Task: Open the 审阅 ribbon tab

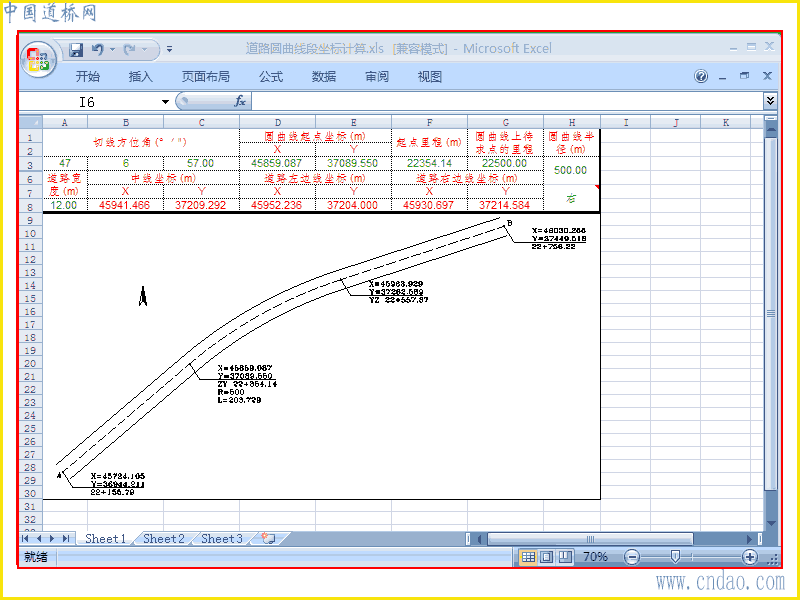Action: 377,77
